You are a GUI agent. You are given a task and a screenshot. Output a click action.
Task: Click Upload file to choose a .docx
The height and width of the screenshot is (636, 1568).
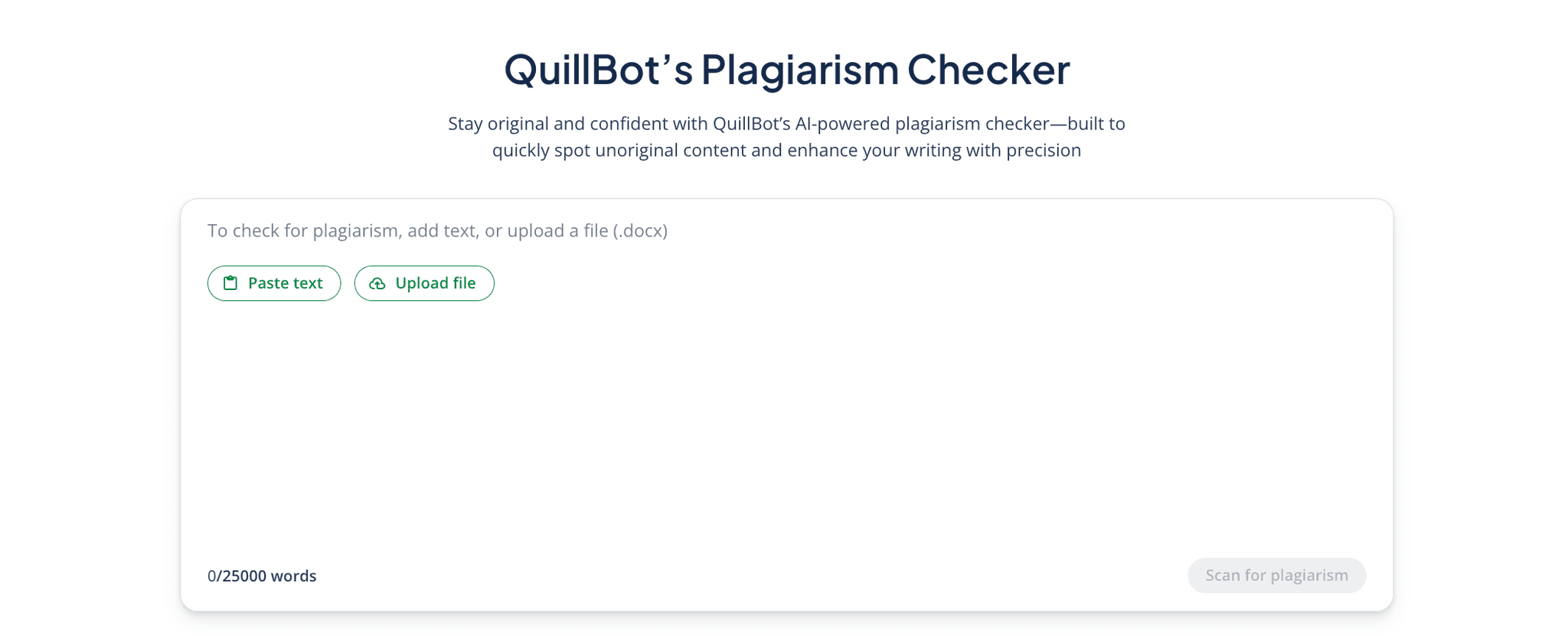[x=424, y=282]
